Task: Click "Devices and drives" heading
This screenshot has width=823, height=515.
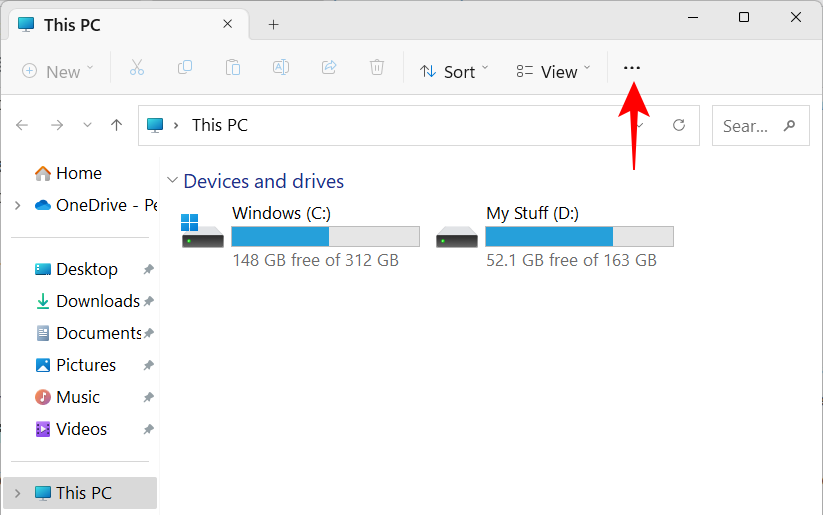Action: 263,181
